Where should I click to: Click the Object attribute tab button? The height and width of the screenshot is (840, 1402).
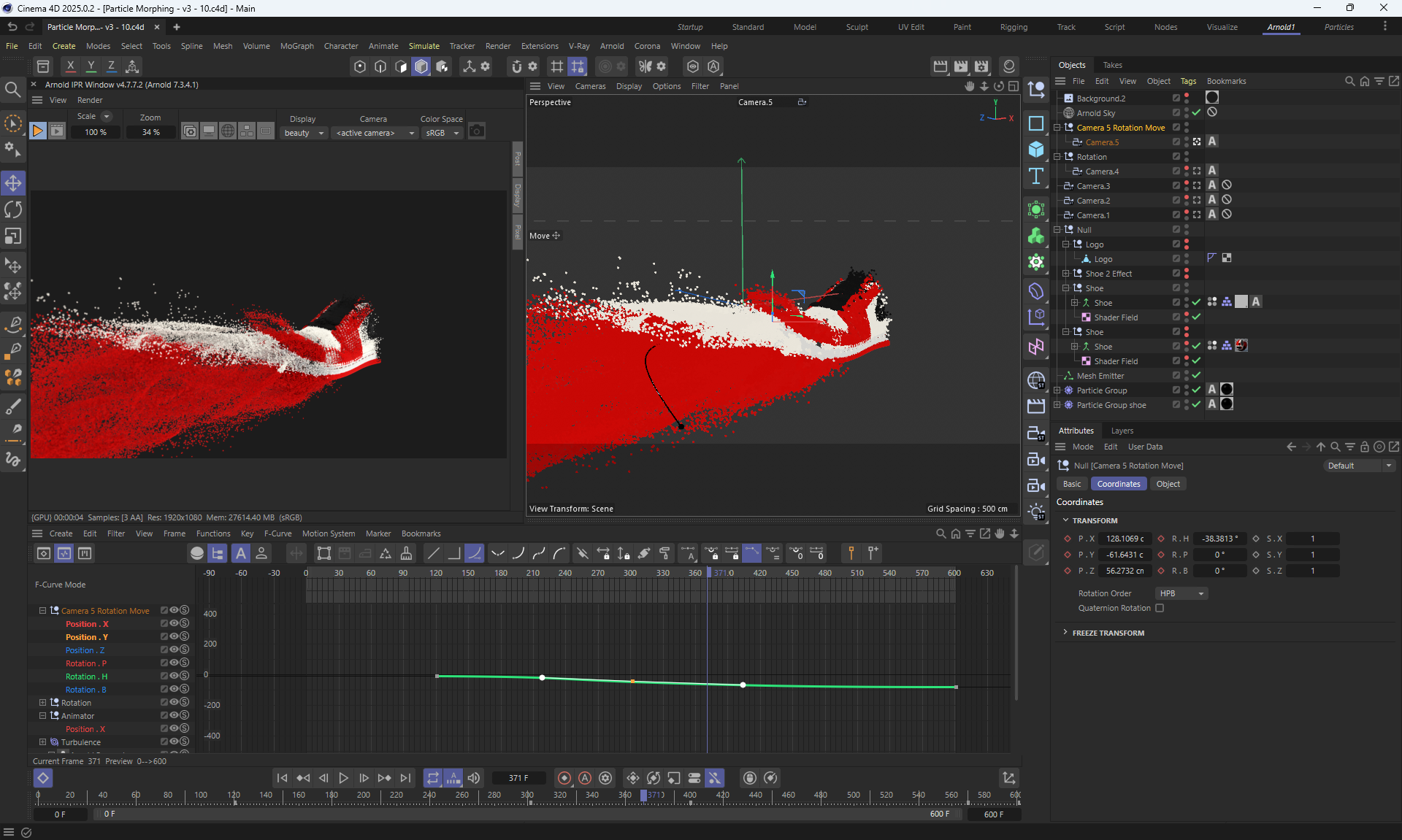tap(1168, 484)
